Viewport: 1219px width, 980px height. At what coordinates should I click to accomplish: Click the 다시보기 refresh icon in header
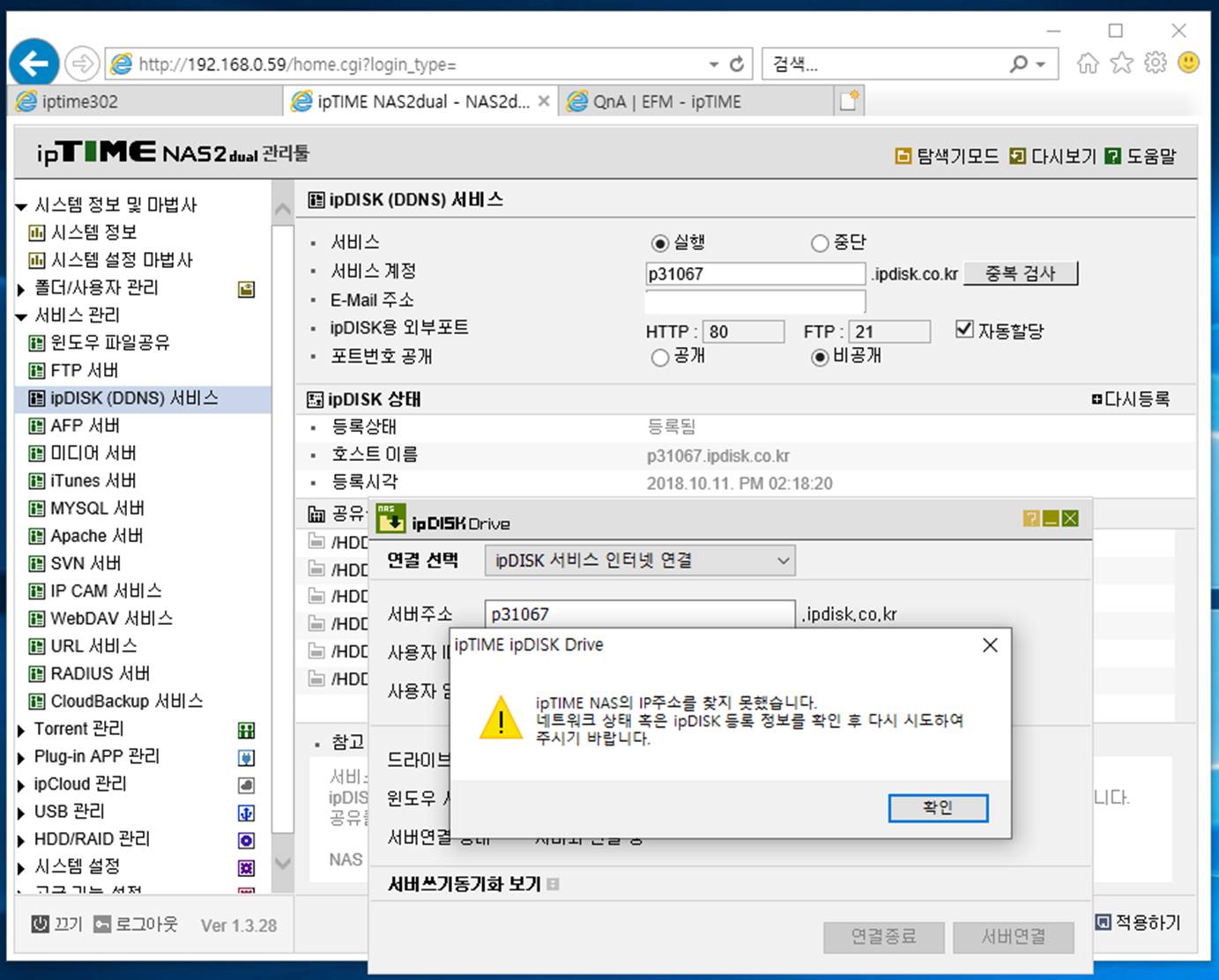(x=1017, y=156)
